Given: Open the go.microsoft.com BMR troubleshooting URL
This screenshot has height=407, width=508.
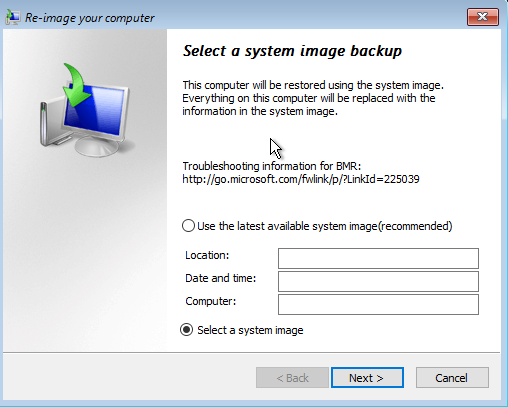Looking at the screenshot, I should [x=301, y=179].
